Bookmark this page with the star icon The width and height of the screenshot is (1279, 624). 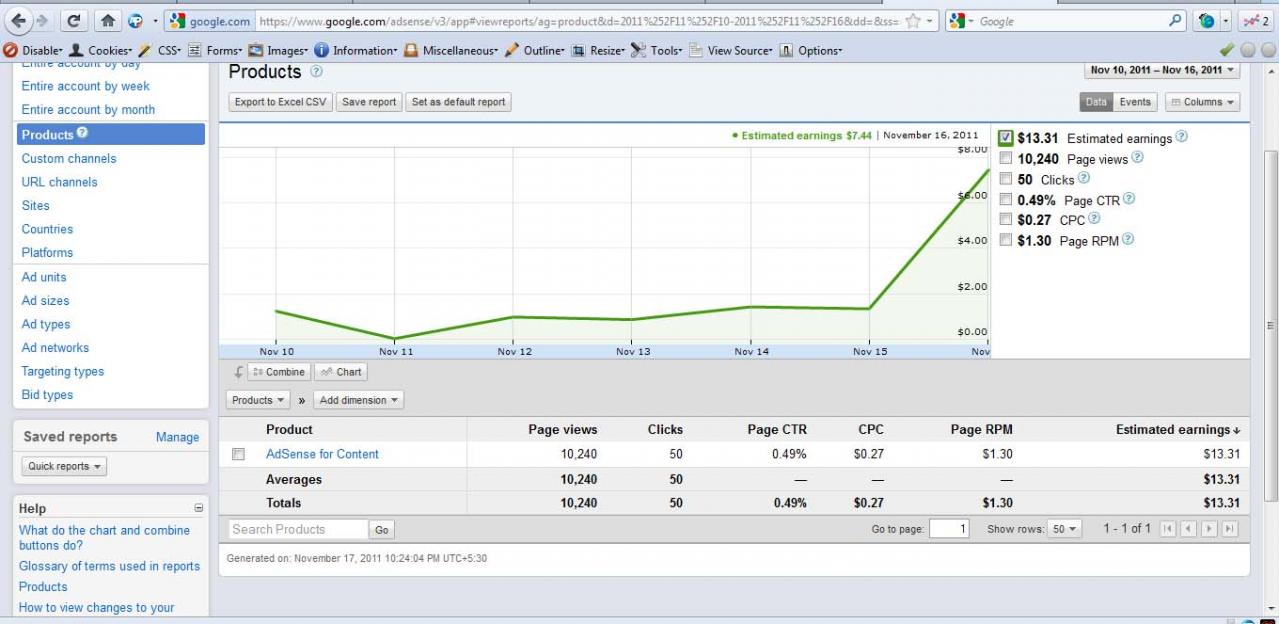click(x=912, y=21)
